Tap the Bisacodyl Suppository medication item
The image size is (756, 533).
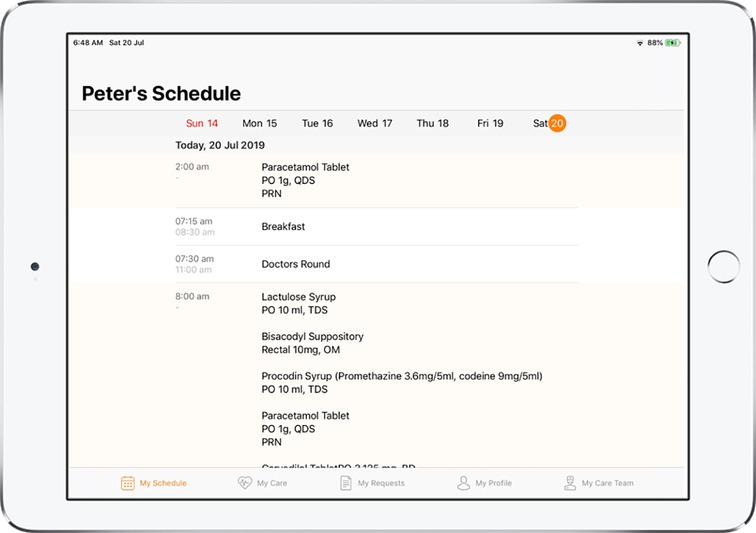(x=312, y=343)
